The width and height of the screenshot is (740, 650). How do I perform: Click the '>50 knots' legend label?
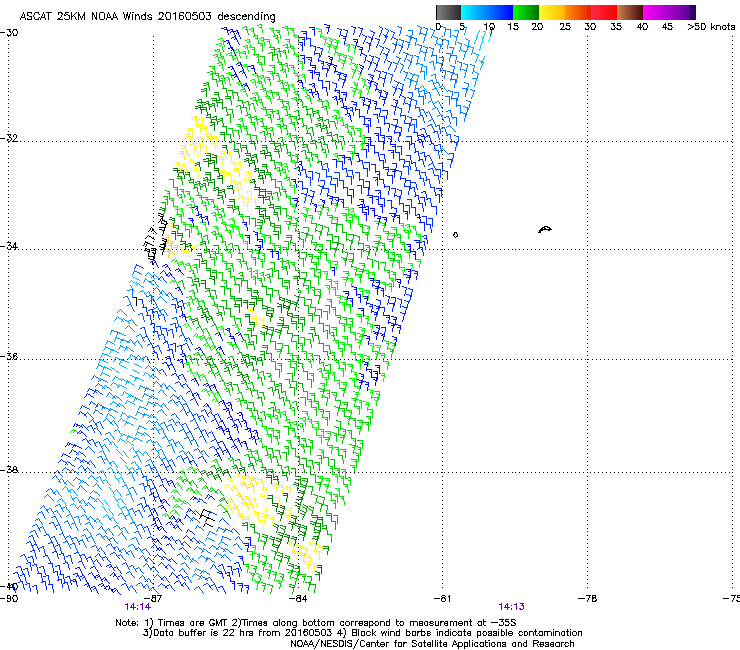click(711, 27)
